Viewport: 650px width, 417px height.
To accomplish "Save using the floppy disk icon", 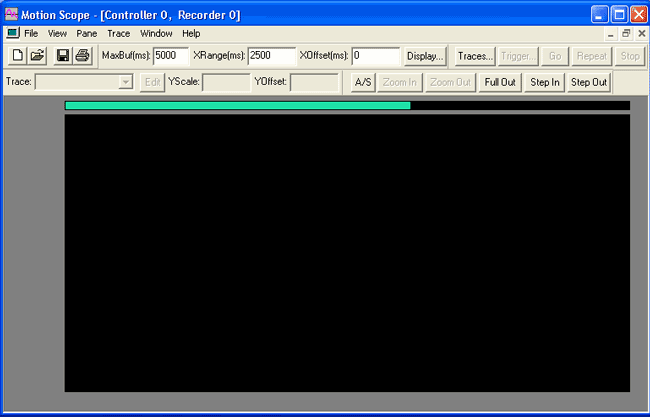I will pyautogui.click(x=63, y=56).
